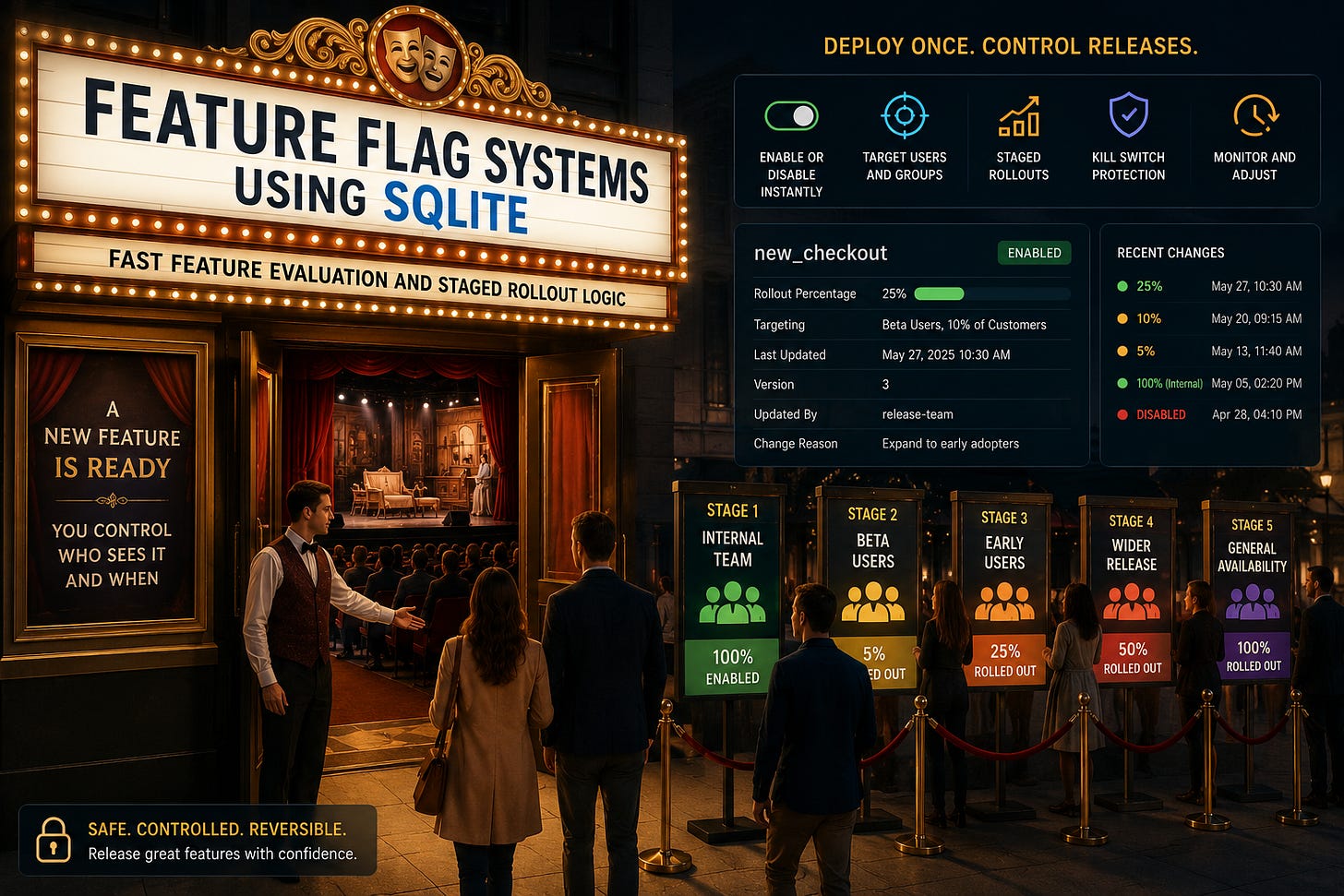
Task: Click the green dot beside 25% change
Action: tap(1122, 286)
